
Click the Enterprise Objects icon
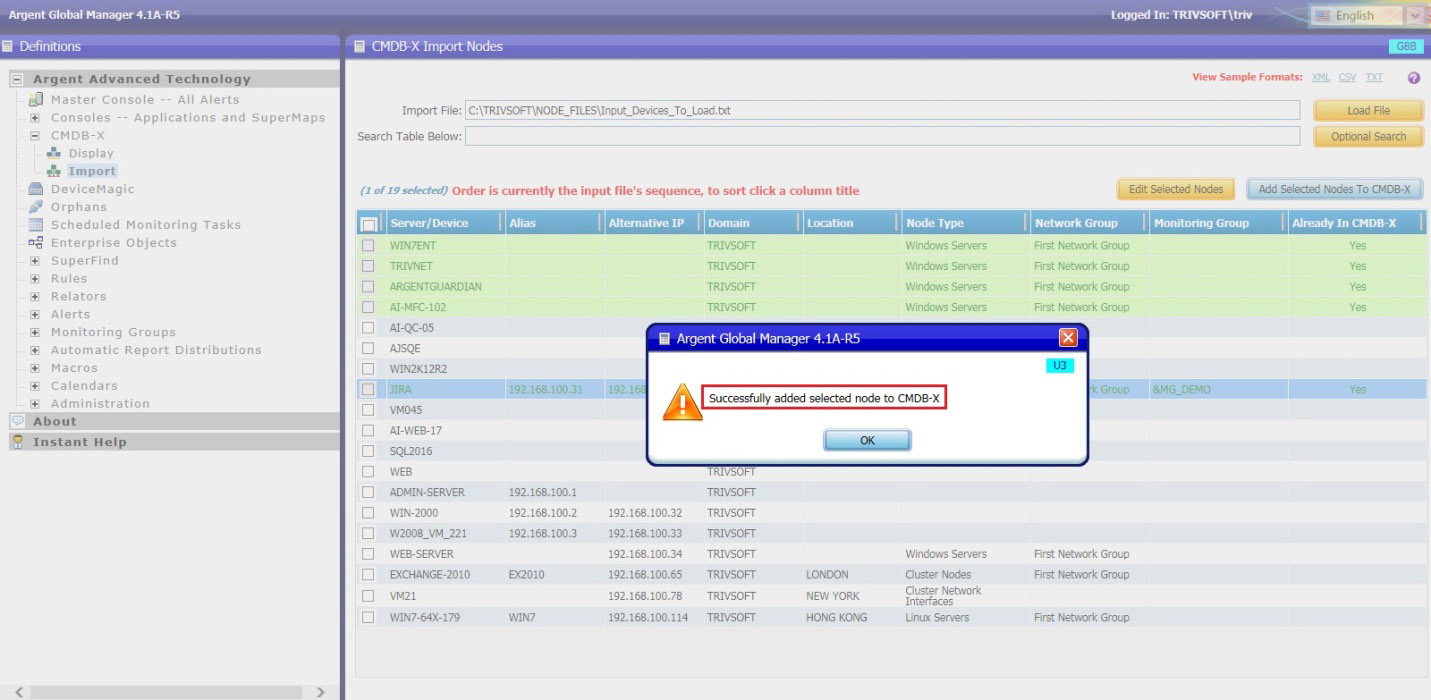[x=36, y=243]
